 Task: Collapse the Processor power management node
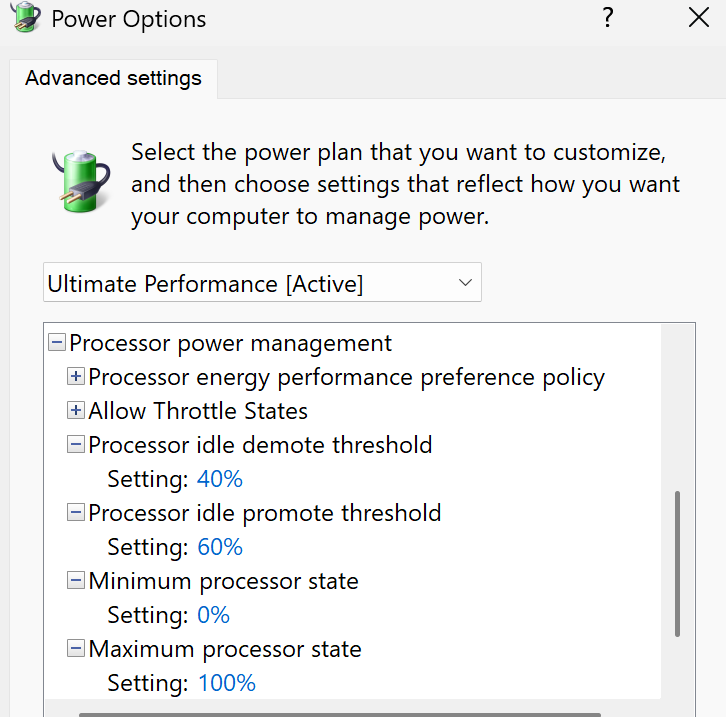tap(57, 344)
